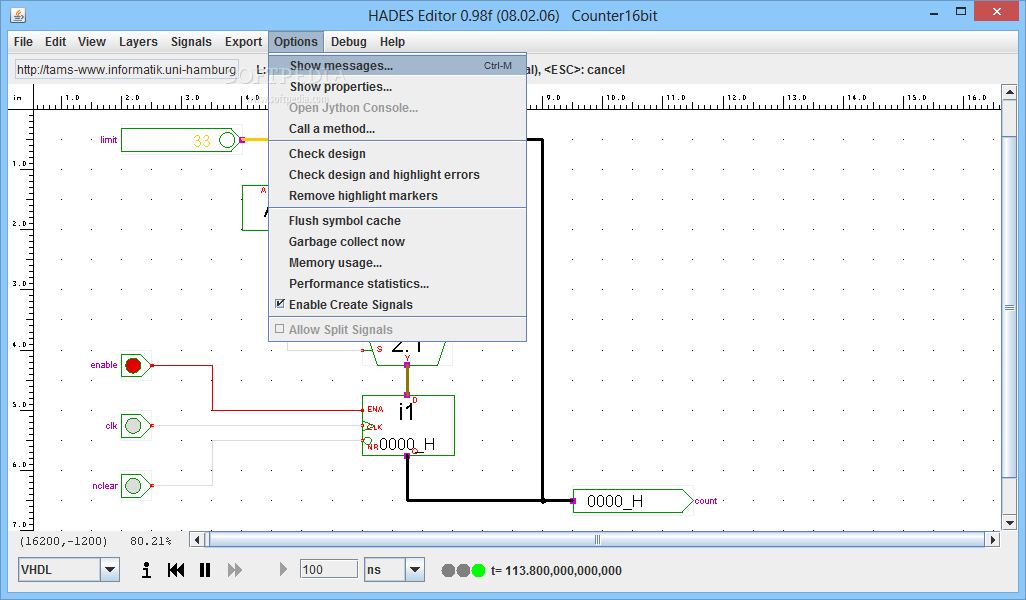Click the green simulation status light

coord(478,571)
